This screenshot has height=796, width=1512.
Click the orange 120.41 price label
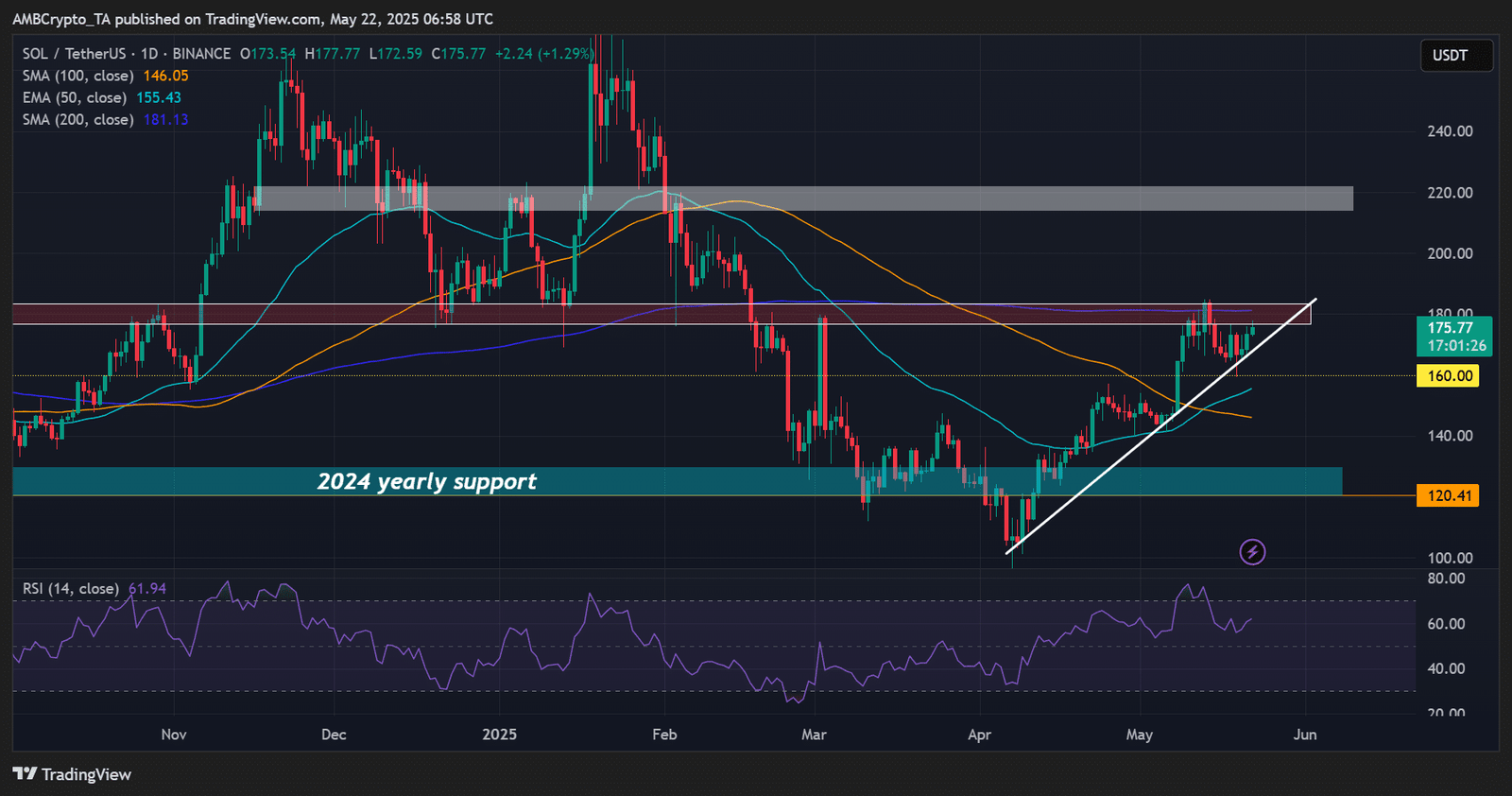pyautogui.click(x=1449, y=495)
